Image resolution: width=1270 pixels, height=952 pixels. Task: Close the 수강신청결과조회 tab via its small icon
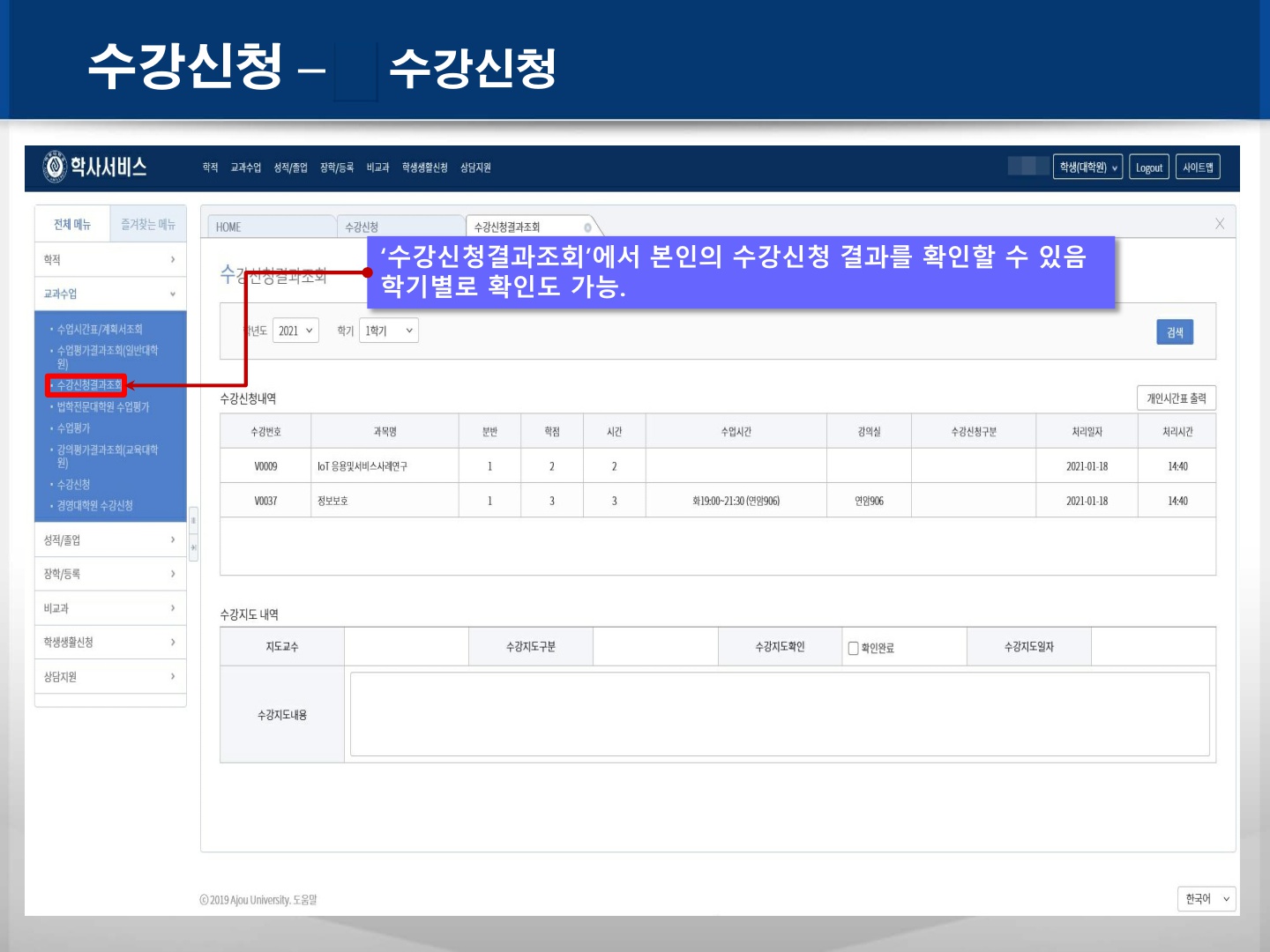click(587, 227)
